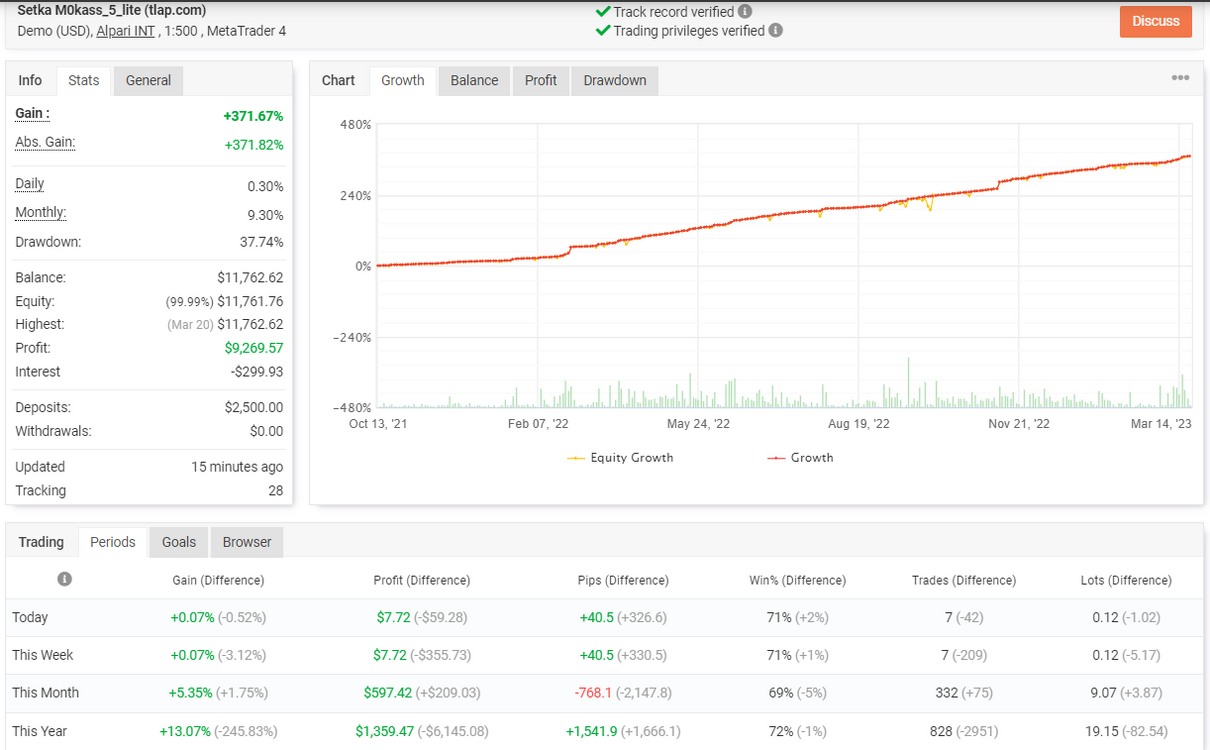Click the 480% y-axis label
The width and height of the screenshot is (1210, 750).
[355, 125]
